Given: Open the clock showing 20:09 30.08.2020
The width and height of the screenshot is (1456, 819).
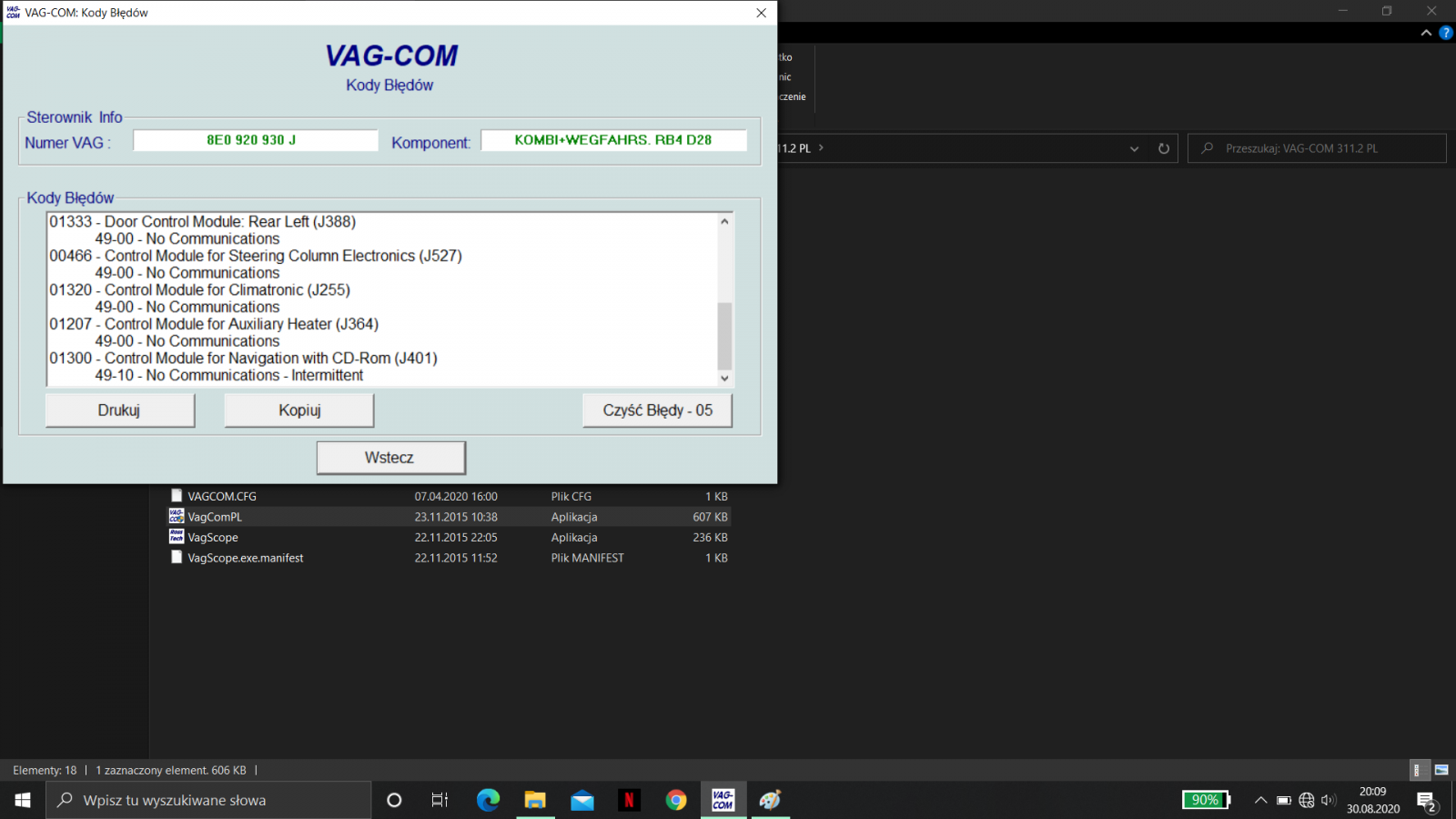Looking at the screenshot, I should tap(1373, 800).
